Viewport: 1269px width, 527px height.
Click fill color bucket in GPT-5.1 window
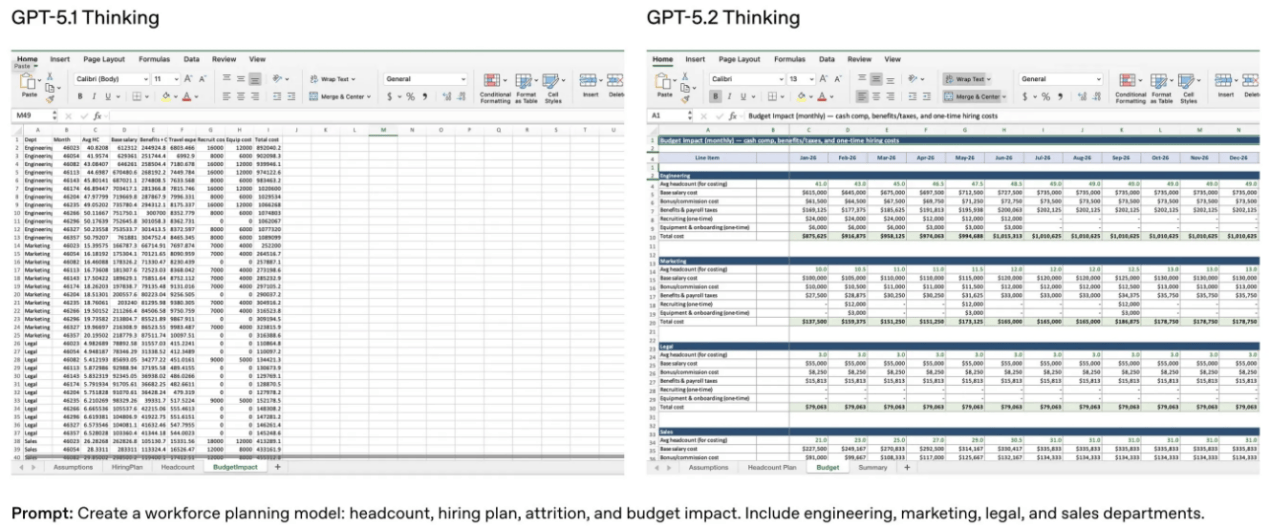tap(165, 96)
